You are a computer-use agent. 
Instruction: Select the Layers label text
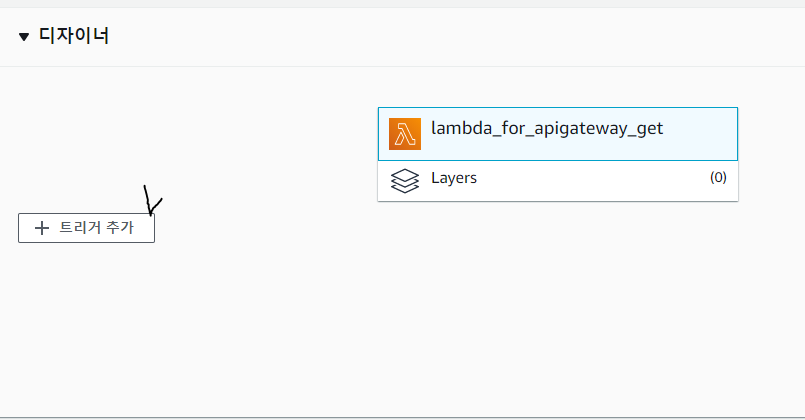point(454,178)
